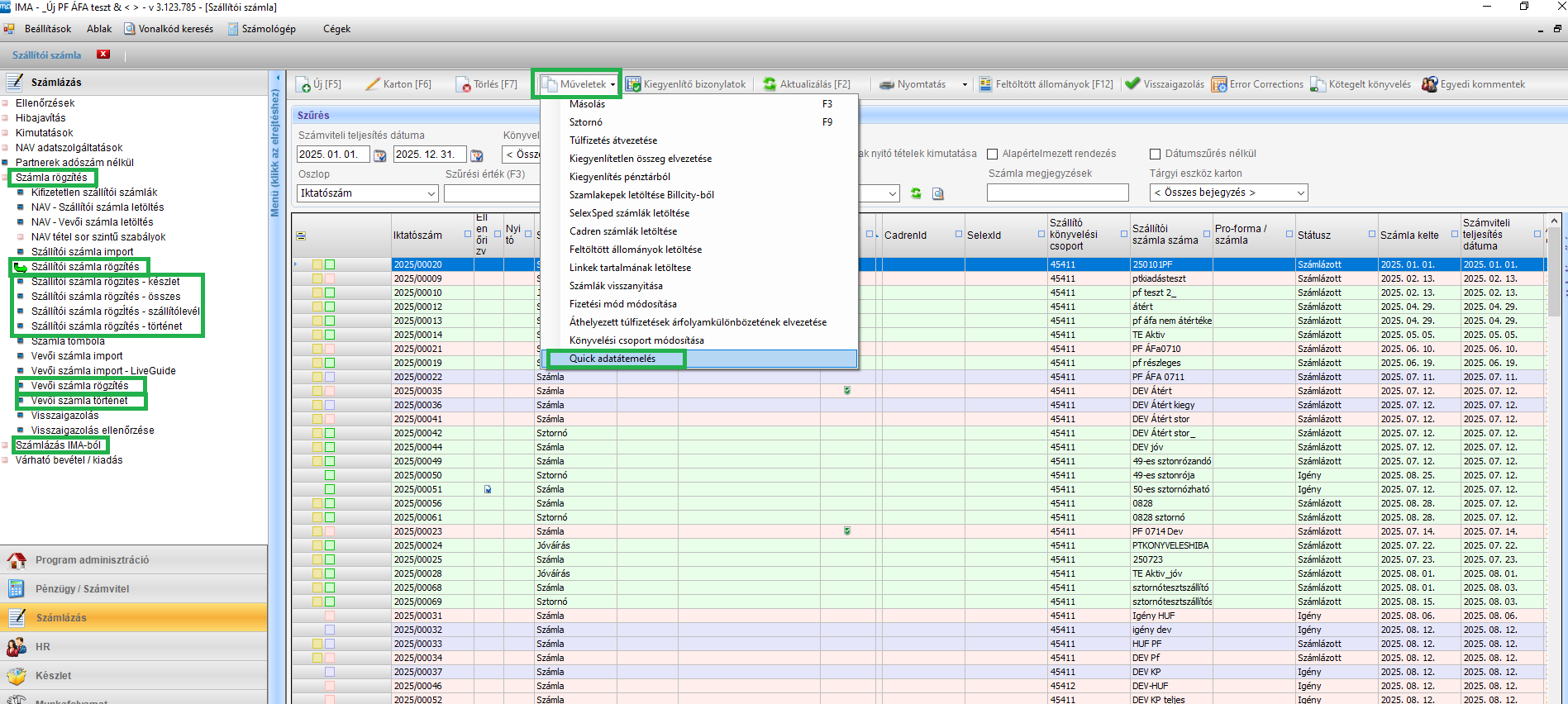The height and width of the screenshot is (704, 1568).
Task: Click the green Aktualizálás [F2] refresh icon
Action: click(770, 84)
